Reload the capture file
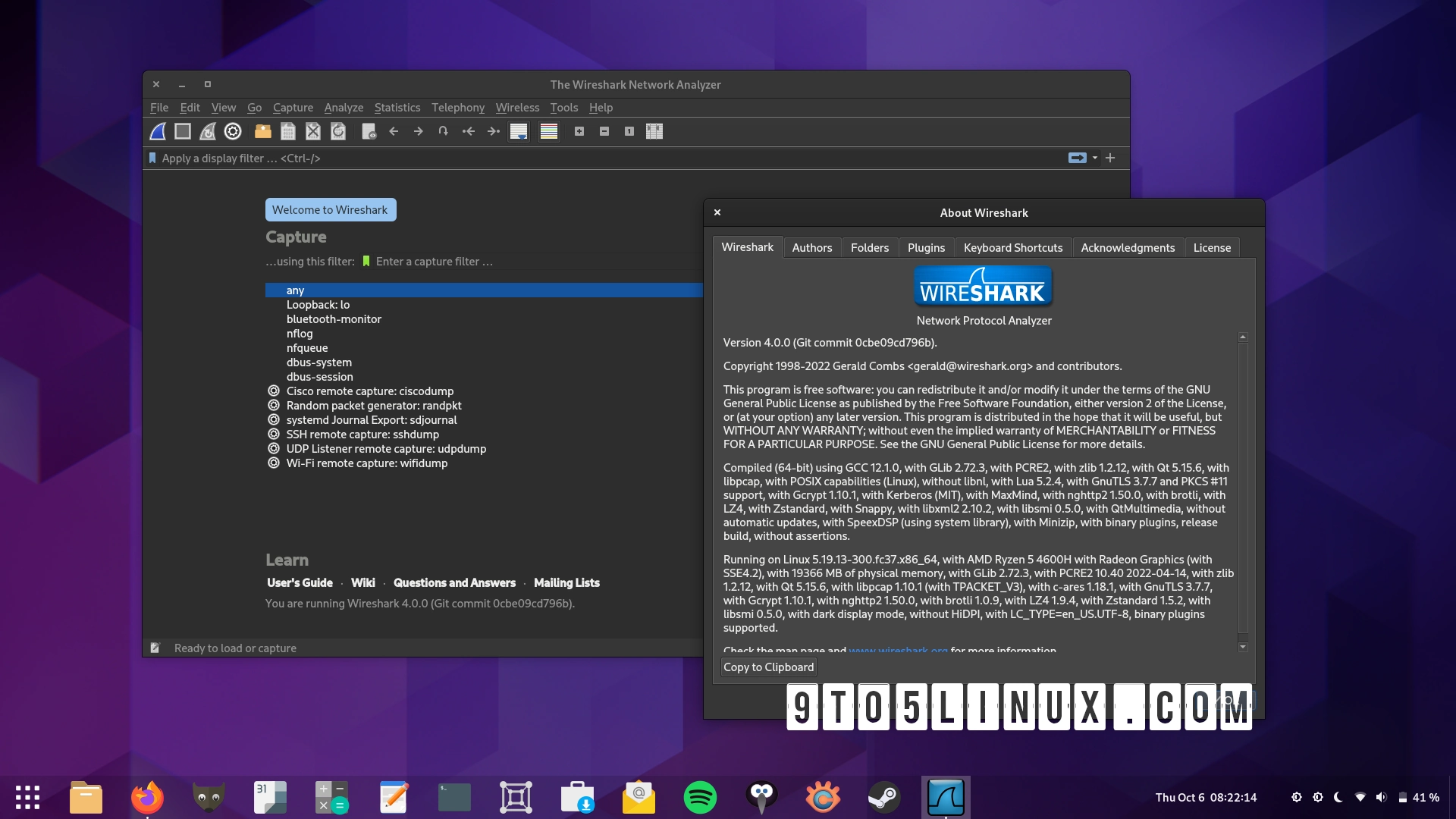 point(339,131)
